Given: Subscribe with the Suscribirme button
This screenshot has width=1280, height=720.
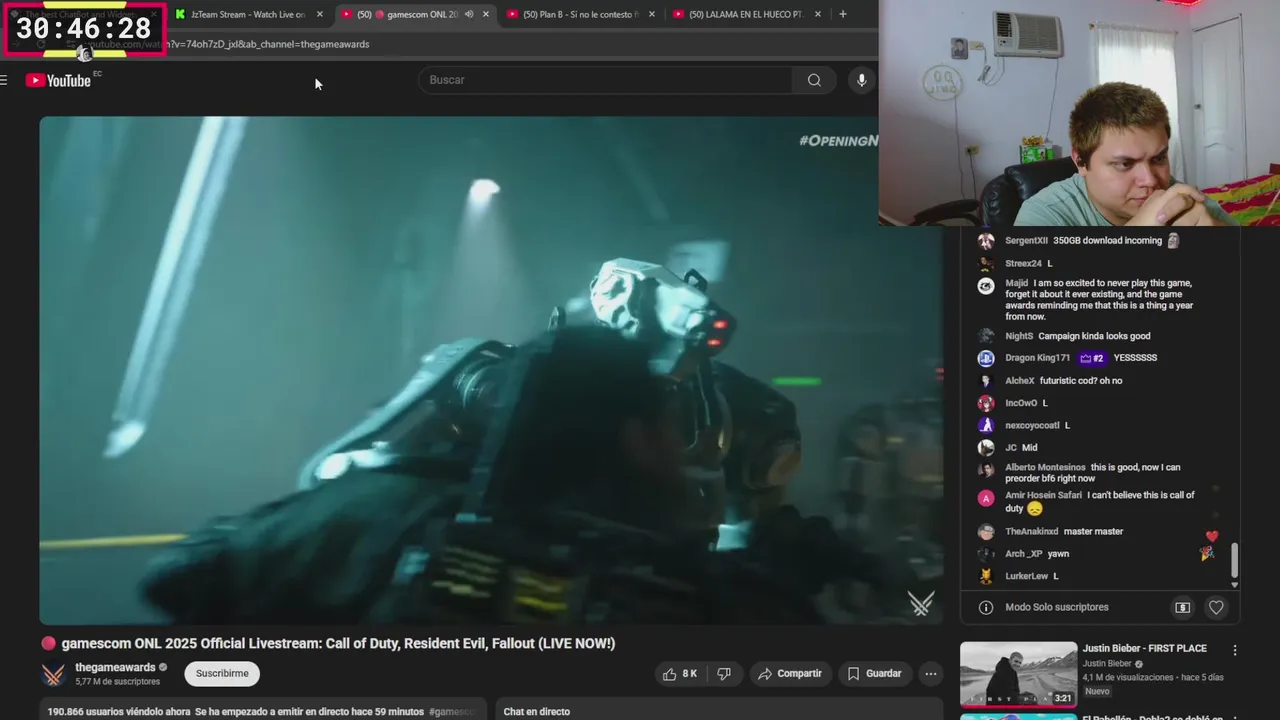Looking at the screenshot, I should [222, 674].
